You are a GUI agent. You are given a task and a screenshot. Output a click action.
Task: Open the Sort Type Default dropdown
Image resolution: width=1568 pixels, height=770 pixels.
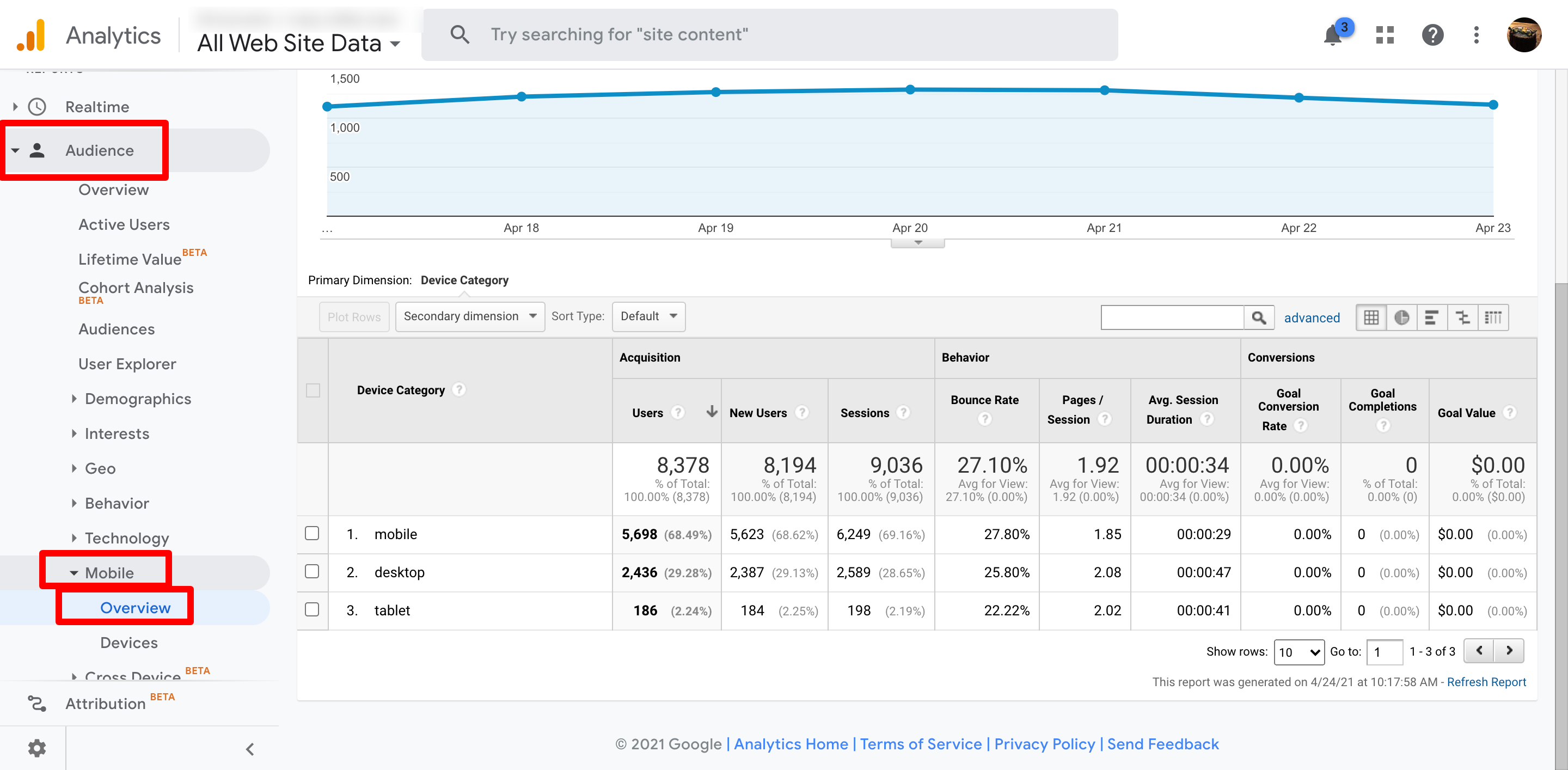[x=648, y=316]
